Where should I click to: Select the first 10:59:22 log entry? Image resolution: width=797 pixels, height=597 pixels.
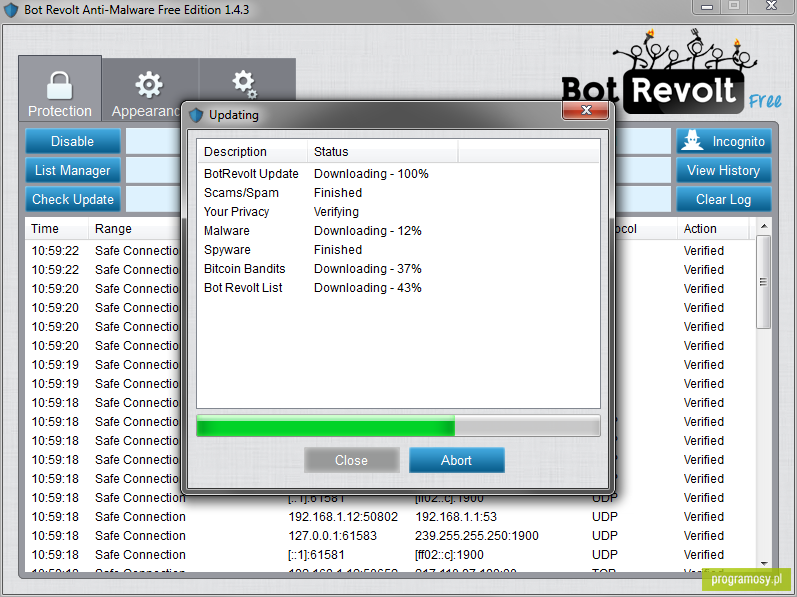click(104, 250)
